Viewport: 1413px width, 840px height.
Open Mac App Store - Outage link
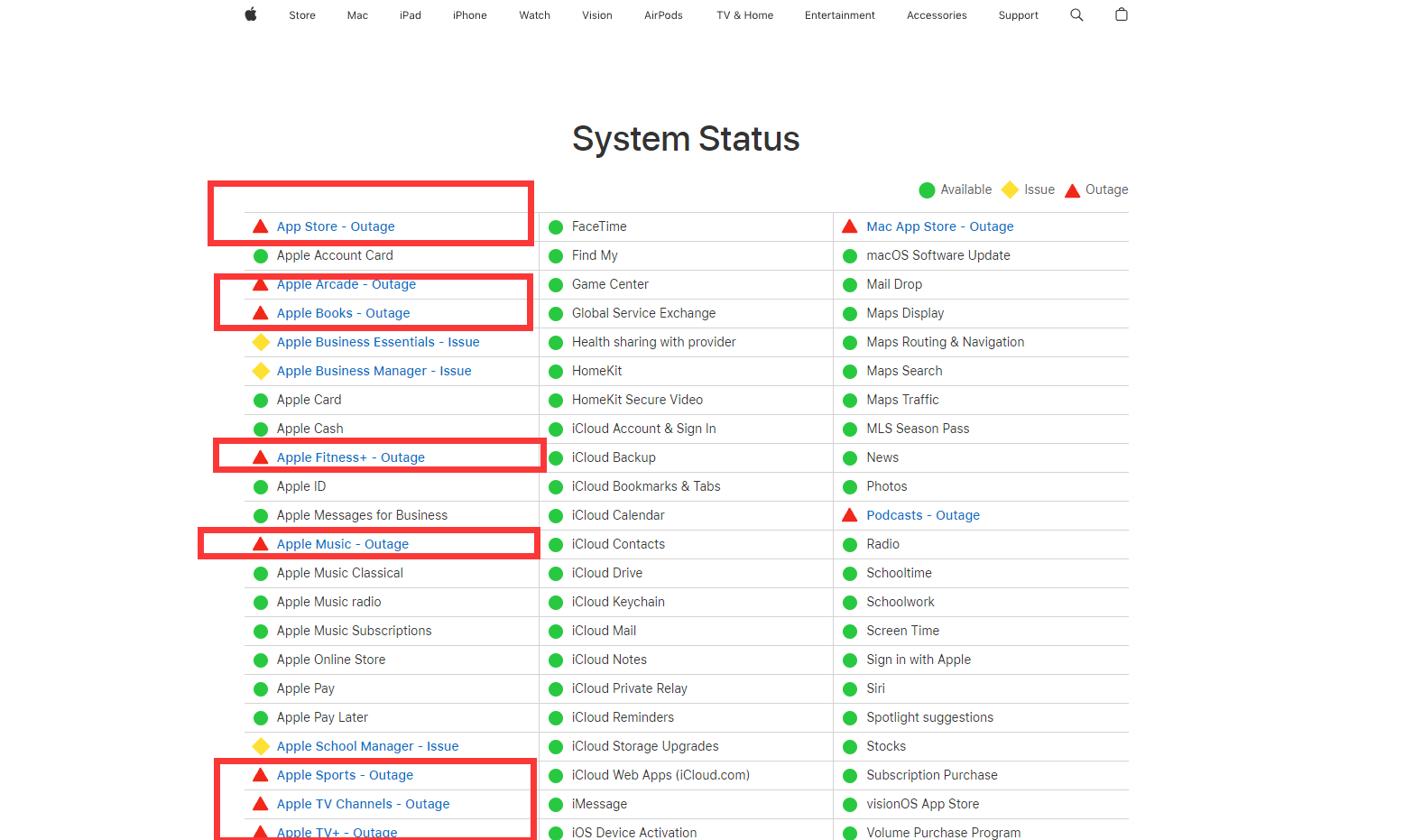pos(940,226)
